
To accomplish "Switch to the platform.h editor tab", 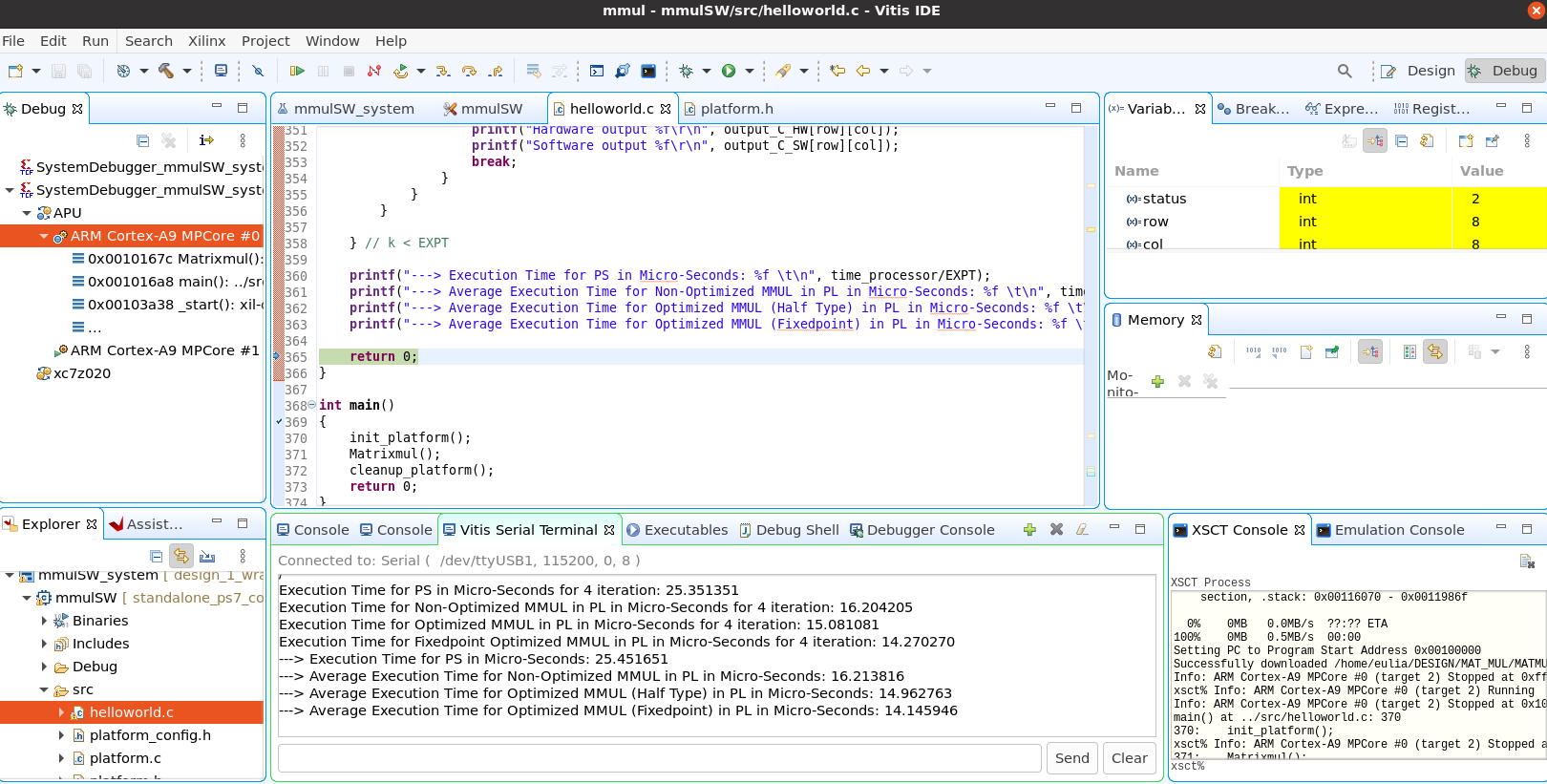I will point(736,109).
